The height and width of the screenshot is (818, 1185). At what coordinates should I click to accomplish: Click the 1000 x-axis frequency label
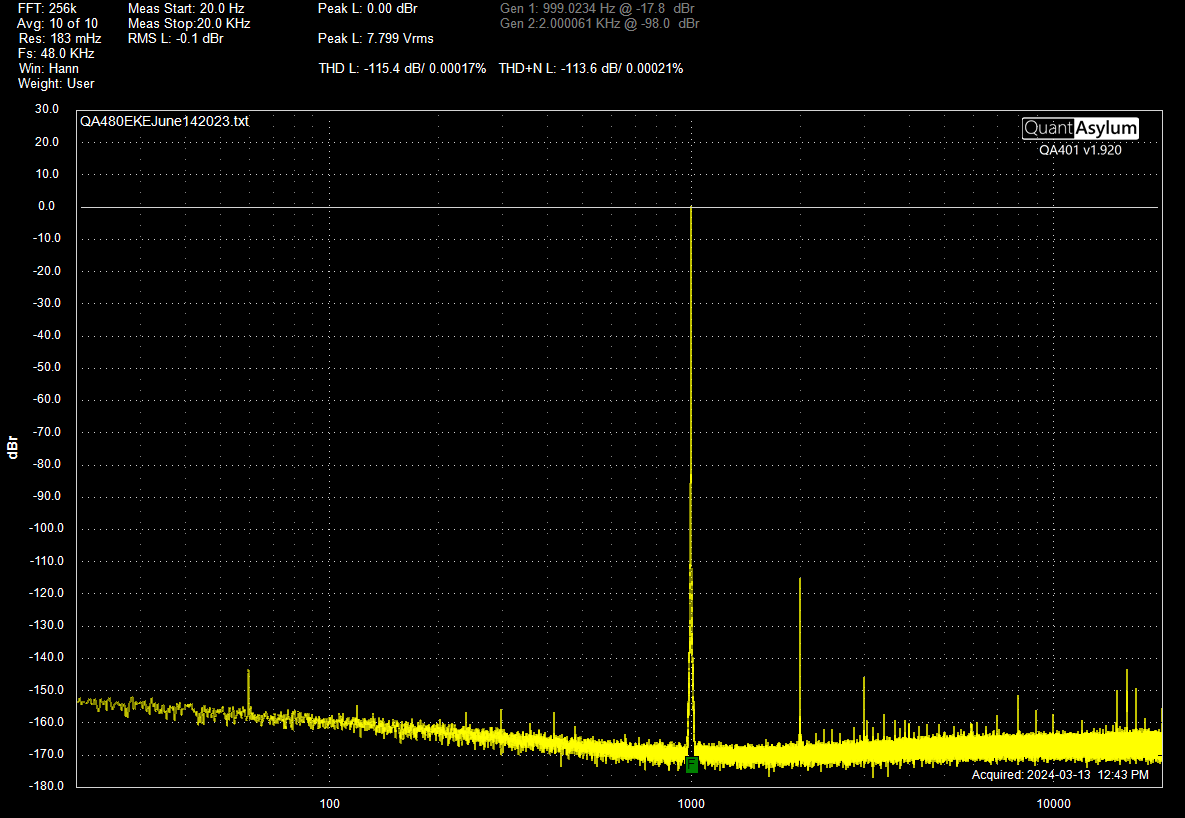[x=691, y=804]
